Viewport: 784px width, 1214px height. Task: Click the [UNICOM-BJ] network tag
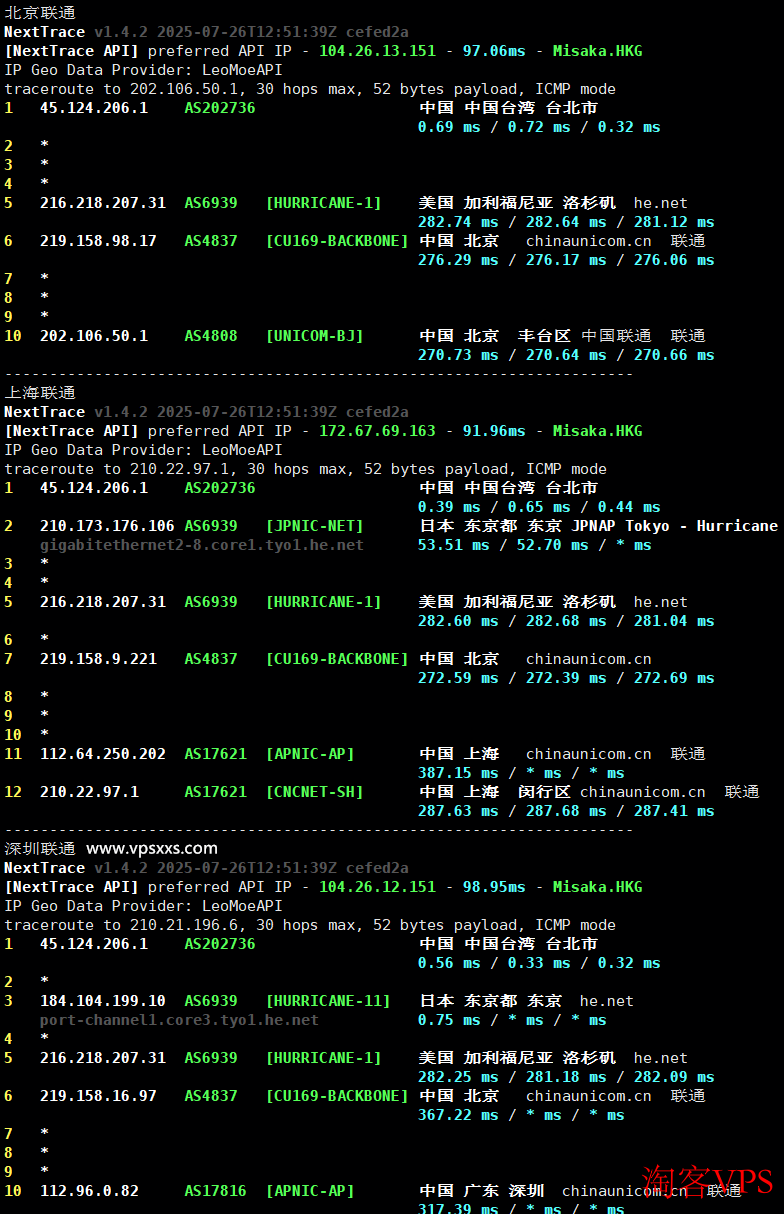(x=314, y=336)
